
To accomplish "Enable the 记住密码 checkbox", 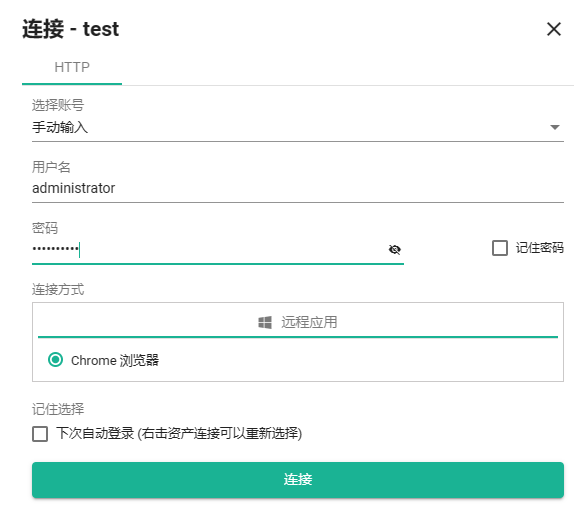I will tap(500, 248).
